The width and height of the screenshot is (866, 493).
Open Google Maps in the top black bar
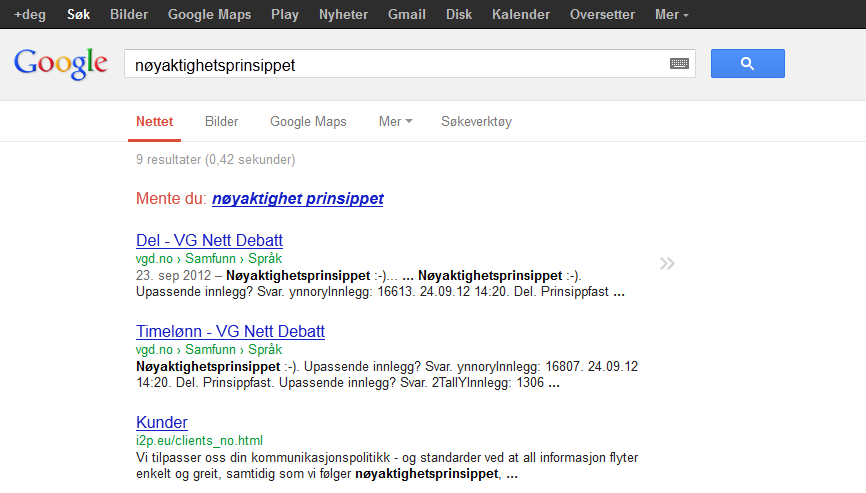point(209,14)
